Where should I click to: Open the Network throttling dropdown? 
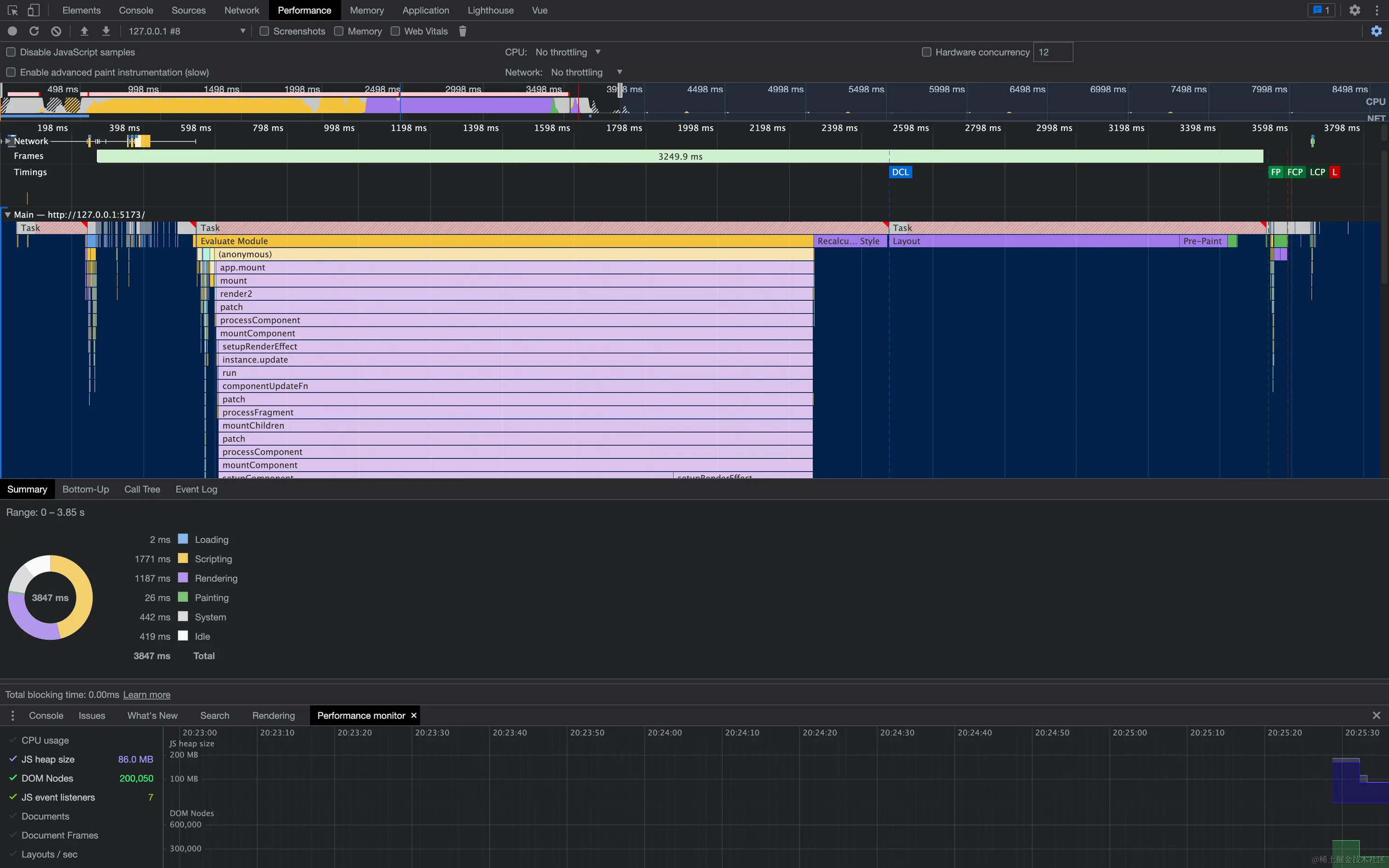(586, 73)
